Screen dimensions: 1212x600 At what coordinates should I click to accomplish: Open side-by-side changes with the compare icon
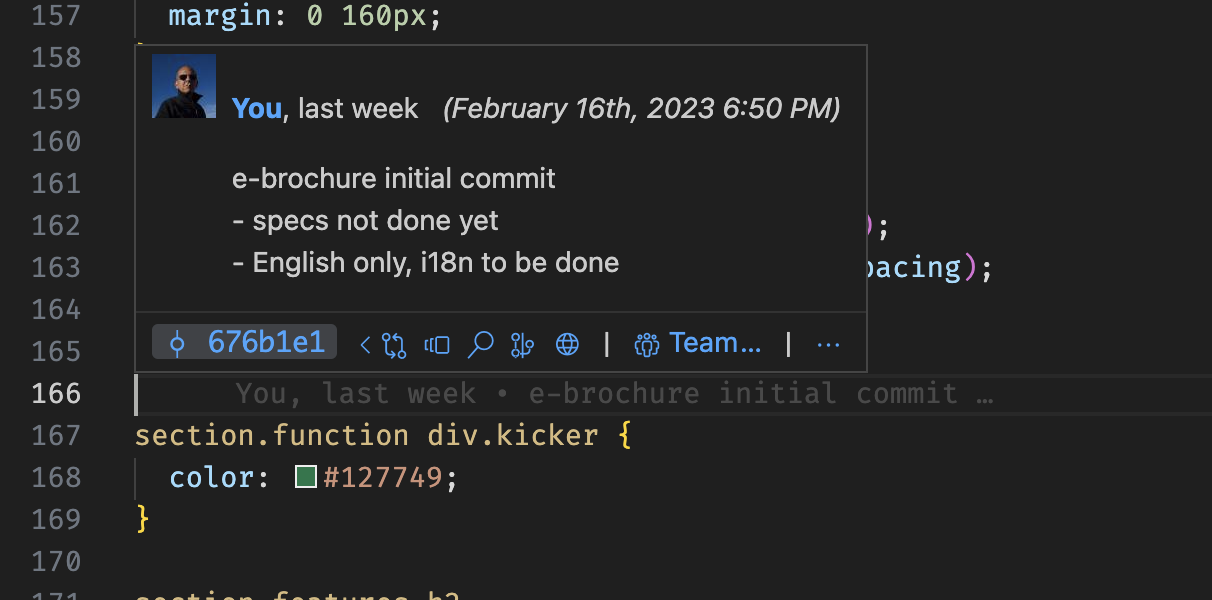point(436,343)
